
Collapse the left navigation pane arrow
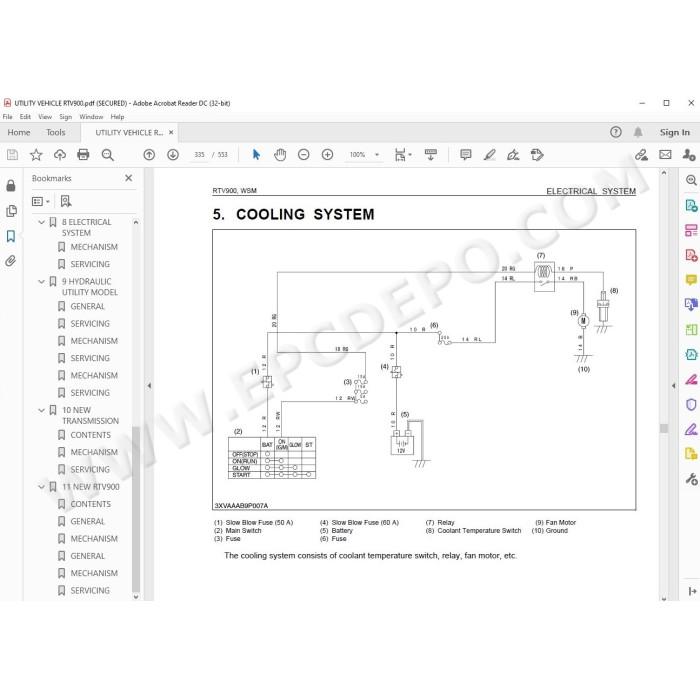(x=149, y=385)
